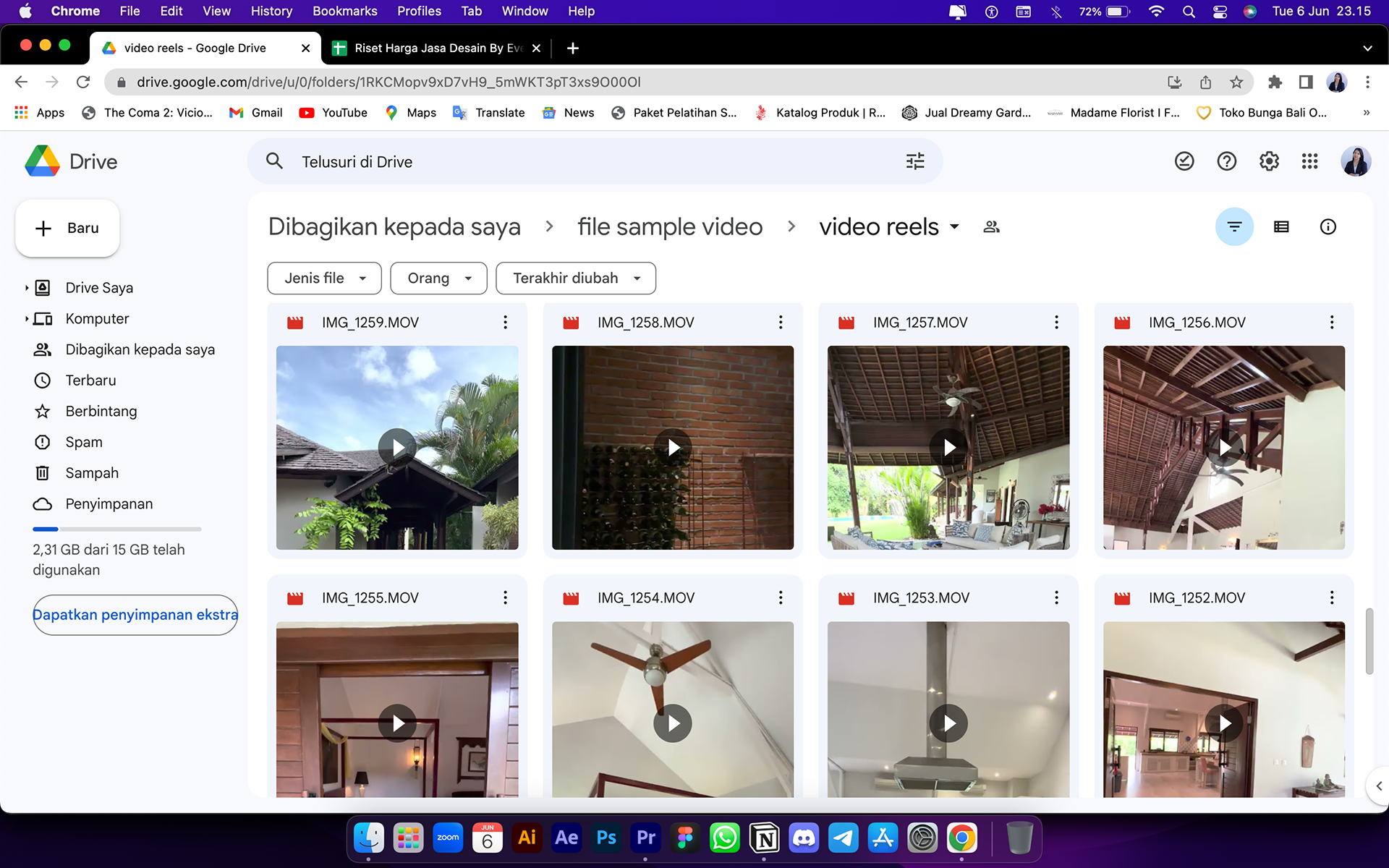Image resolution: width=1389 pixels, height=868 pixels.
Task: Open the view details info icon
Action: tap(1328, 227)
